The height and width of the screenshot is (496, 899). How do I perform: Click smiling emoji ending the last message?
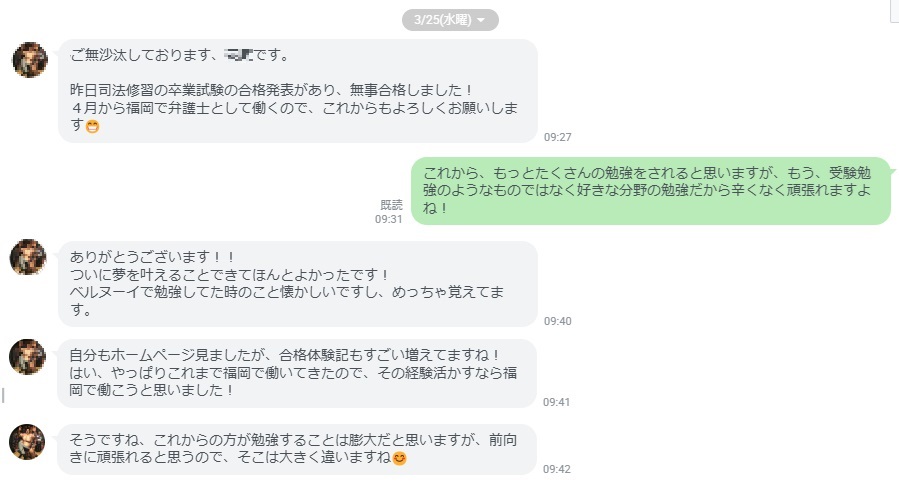click(400, 458)
